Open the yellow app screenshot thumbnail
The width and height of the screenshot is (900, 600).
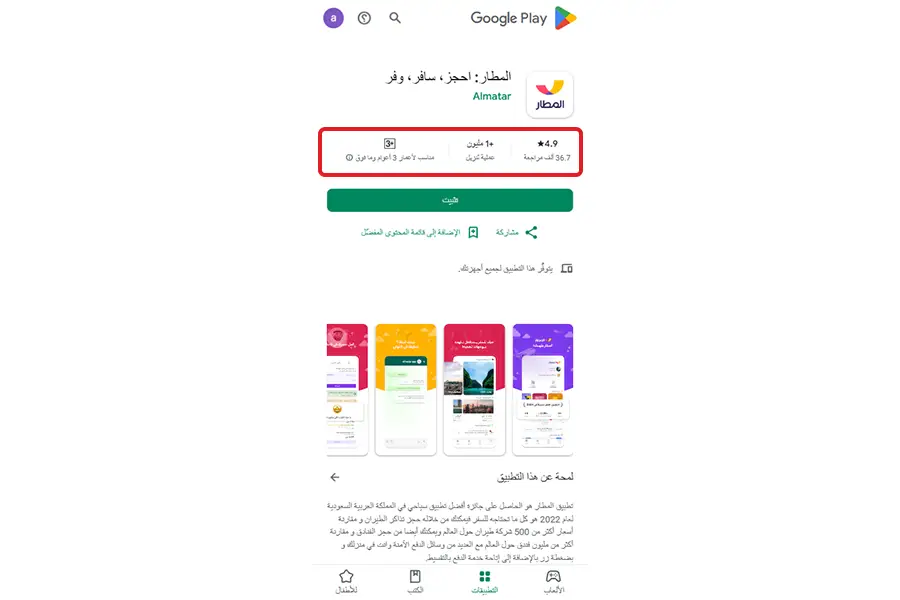click(406, 389)
